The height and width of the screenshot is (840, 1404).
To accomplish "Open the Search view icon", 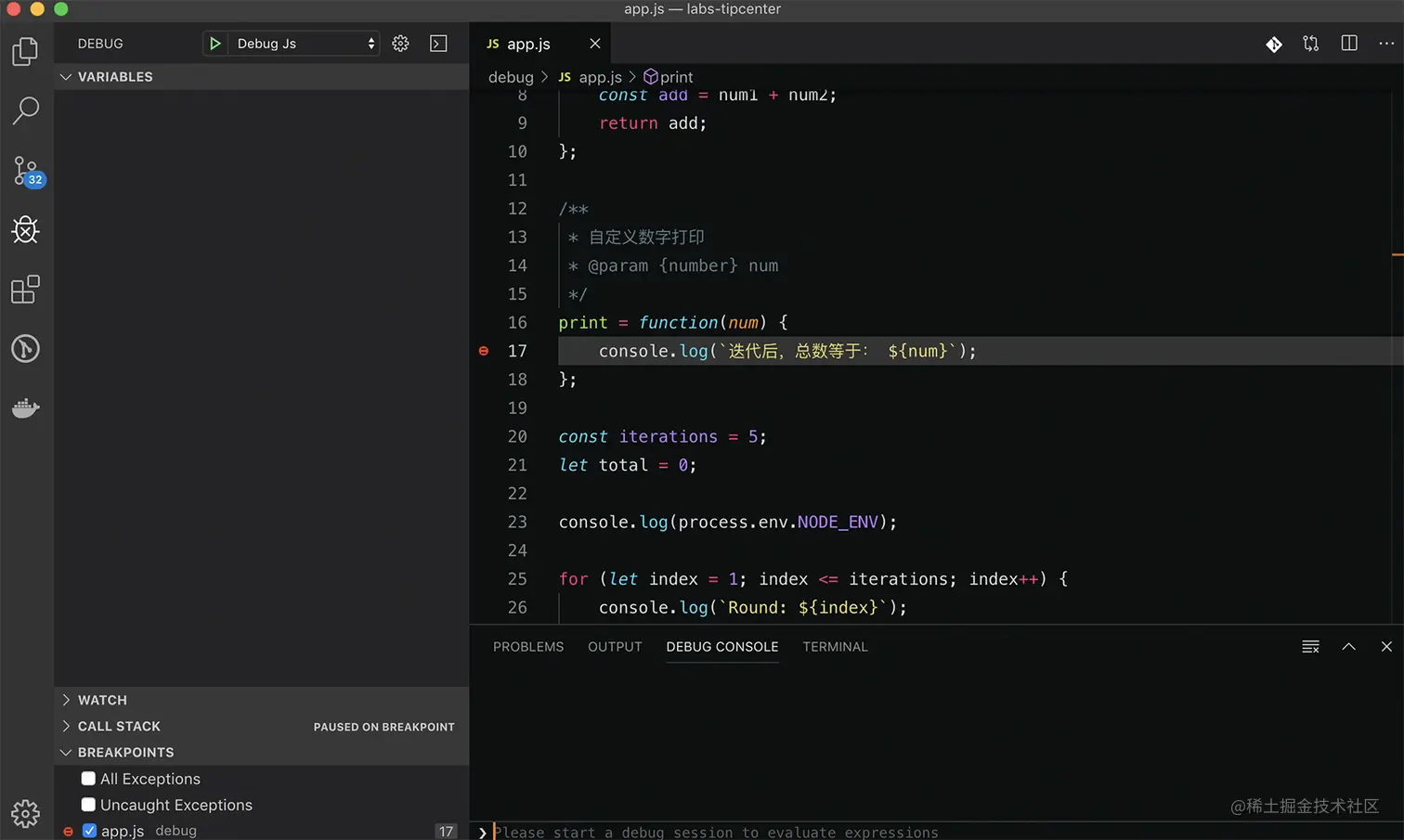I will tap(26, 110).
